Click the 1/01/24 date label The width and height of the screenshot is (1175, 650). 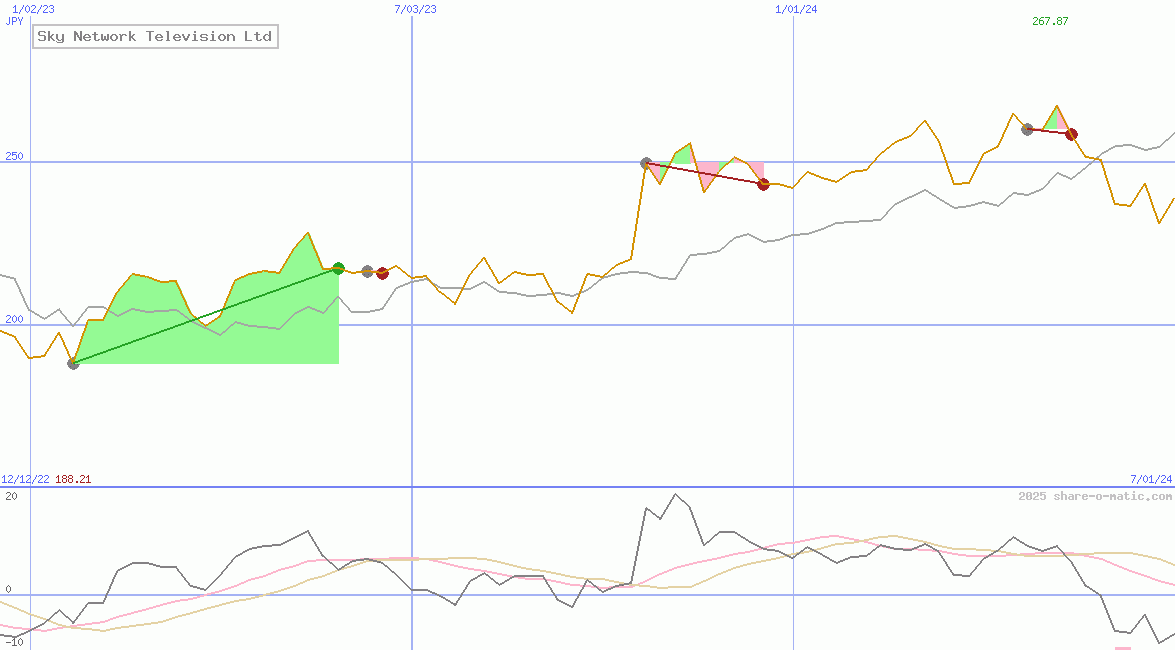pos(796,9)
